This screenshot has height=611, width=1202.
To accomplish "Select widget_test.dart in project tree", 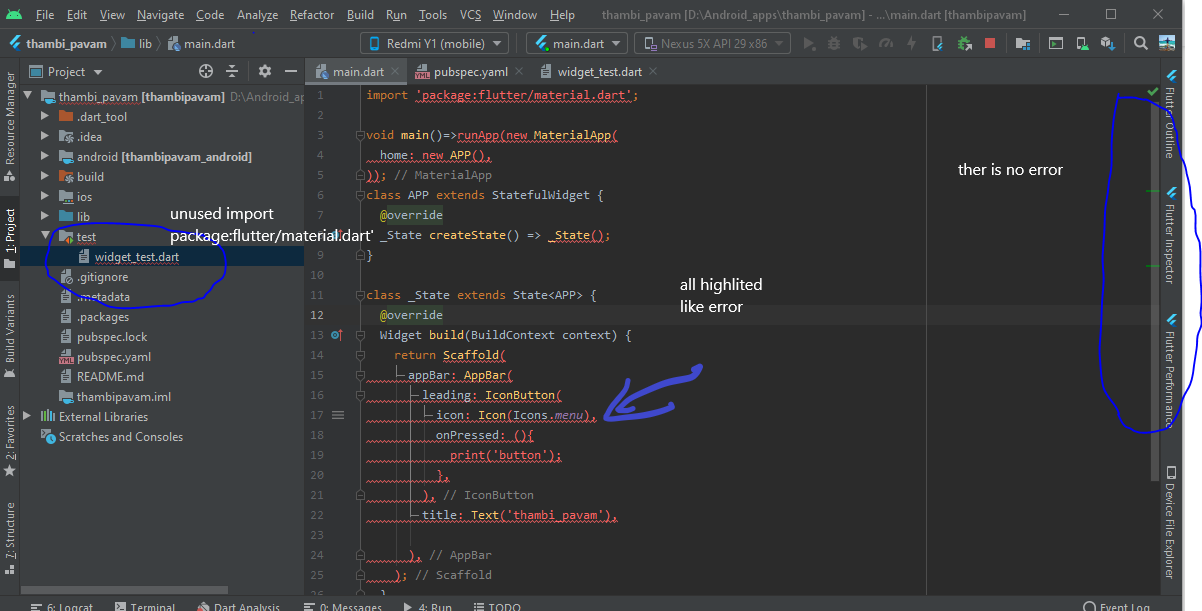I will pyautogui.click(x=137, y=257).
